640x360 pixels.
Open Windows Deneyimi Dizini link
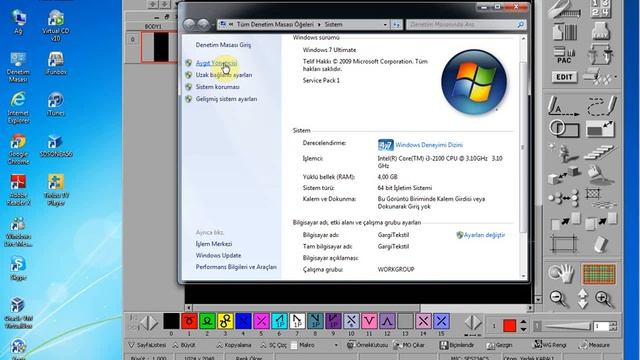coord(429,145)
